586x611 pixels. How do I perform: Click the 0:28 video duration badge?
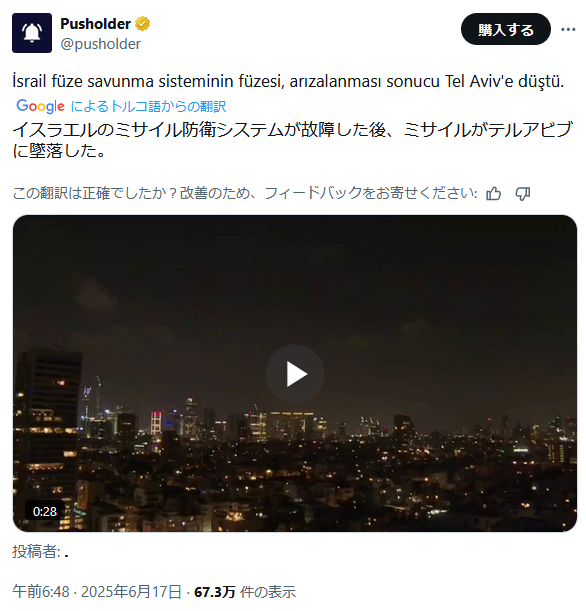[x=45, y=511]
